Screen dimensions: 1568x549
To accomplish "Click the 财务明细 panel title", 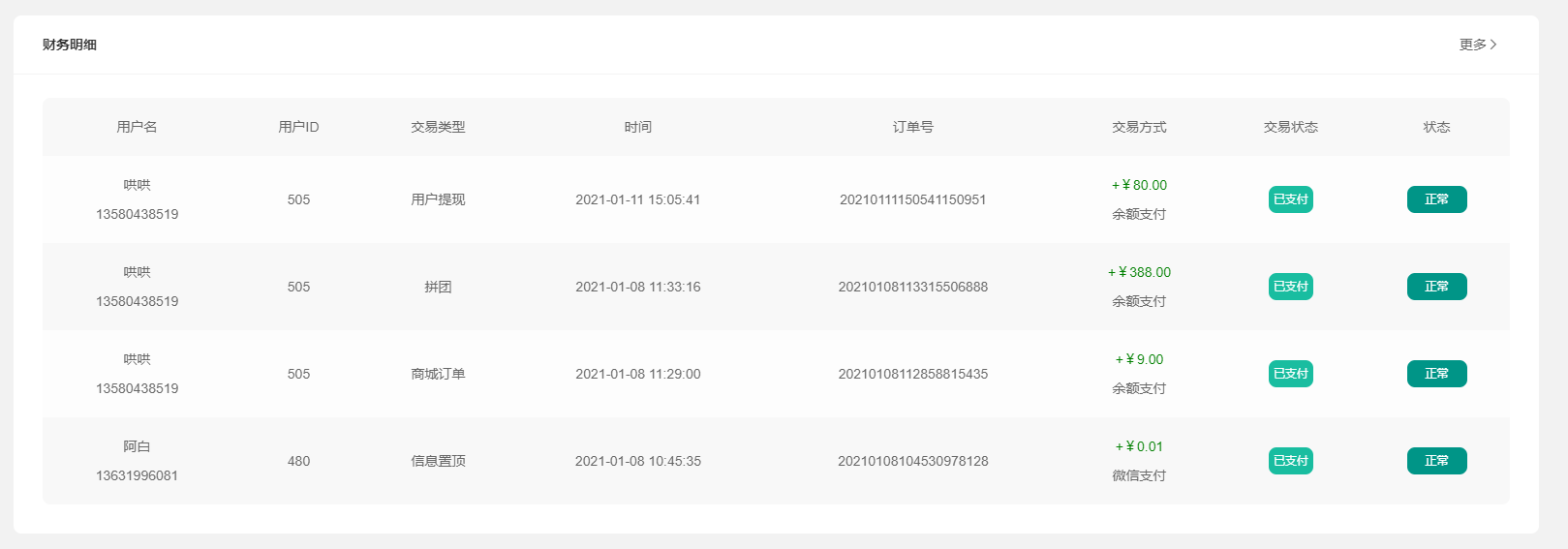I will click(x=70, y=45).
